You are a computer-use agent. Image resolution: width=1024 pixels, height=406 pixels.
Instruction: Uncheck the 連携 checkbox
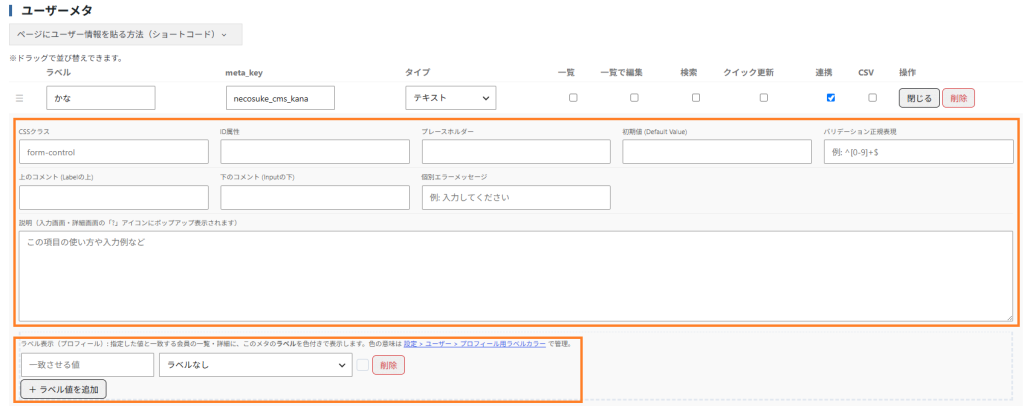coord(831,98)
